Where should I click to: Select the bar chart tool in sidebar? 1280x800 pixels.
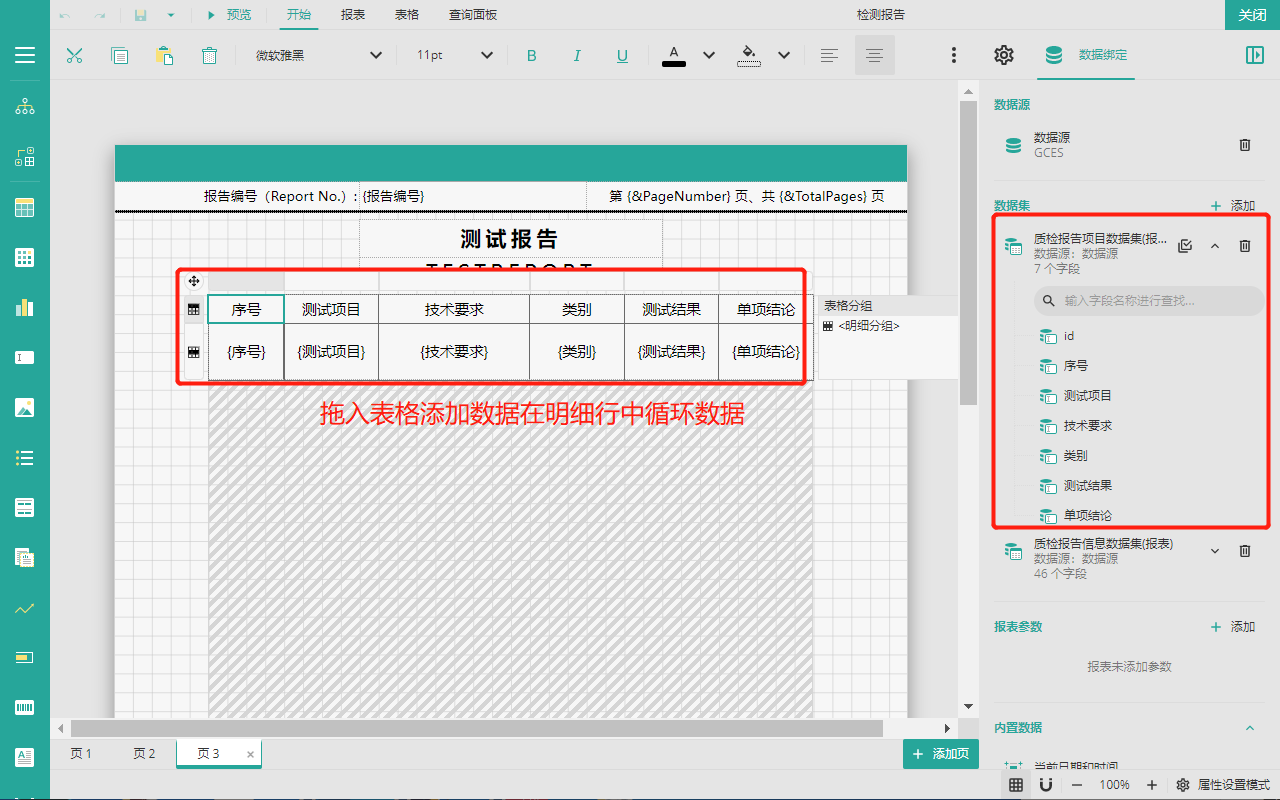click(25, 307)
